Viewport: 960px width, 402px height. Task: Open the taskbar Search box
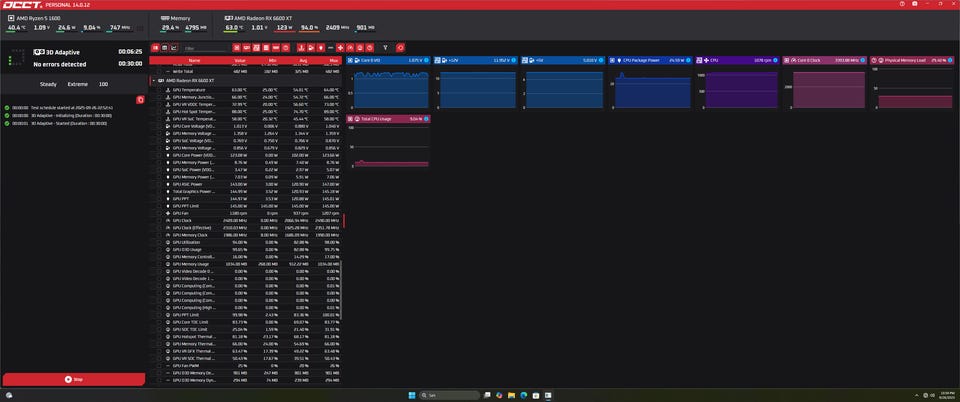(x=449, y=395)
